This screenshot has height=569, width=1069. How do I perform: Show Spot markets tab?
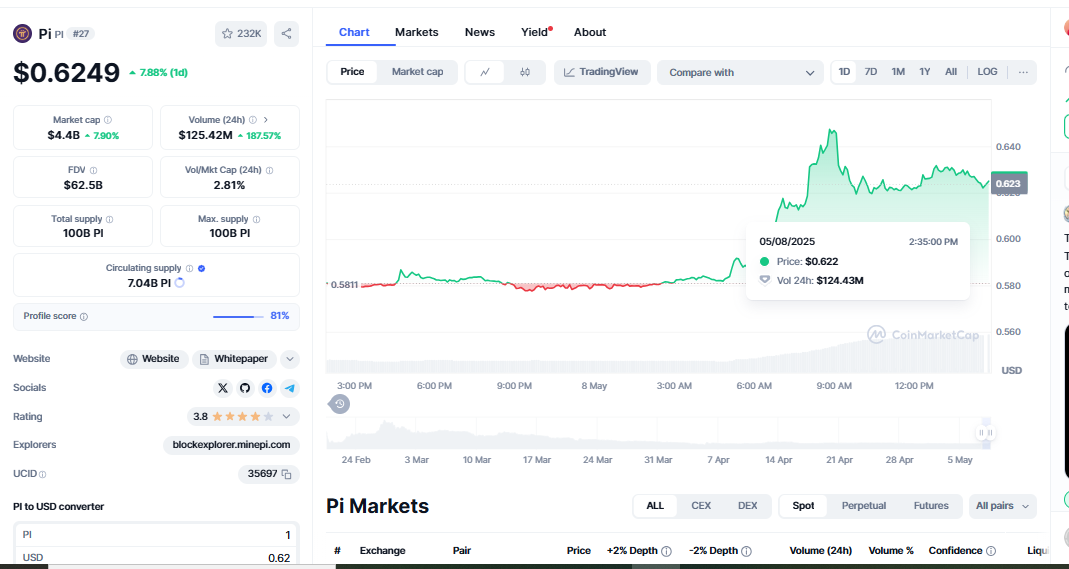803,506
